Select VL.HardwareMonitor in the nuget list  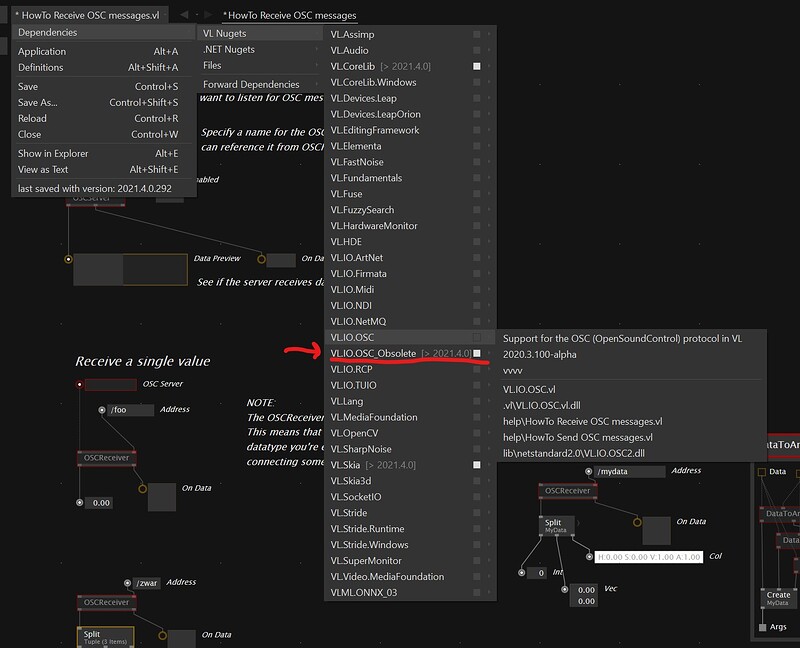410,226
